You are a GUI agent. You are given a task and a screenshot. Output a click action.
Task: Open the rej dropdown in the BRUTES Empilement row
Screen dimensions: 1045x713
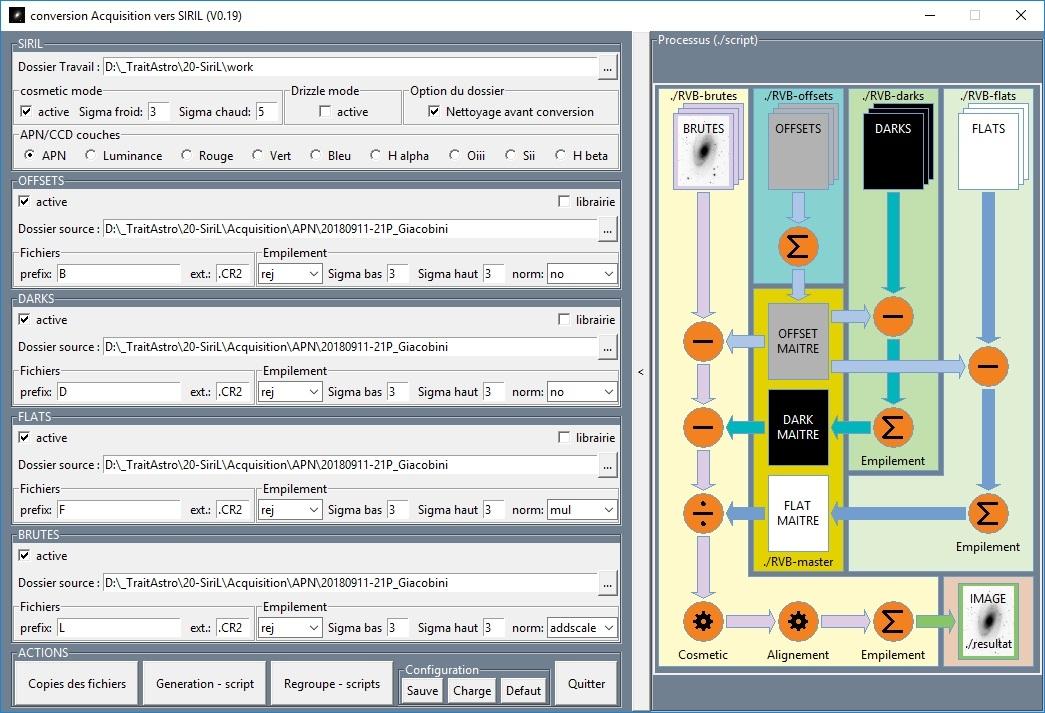[x=290, y=627]
